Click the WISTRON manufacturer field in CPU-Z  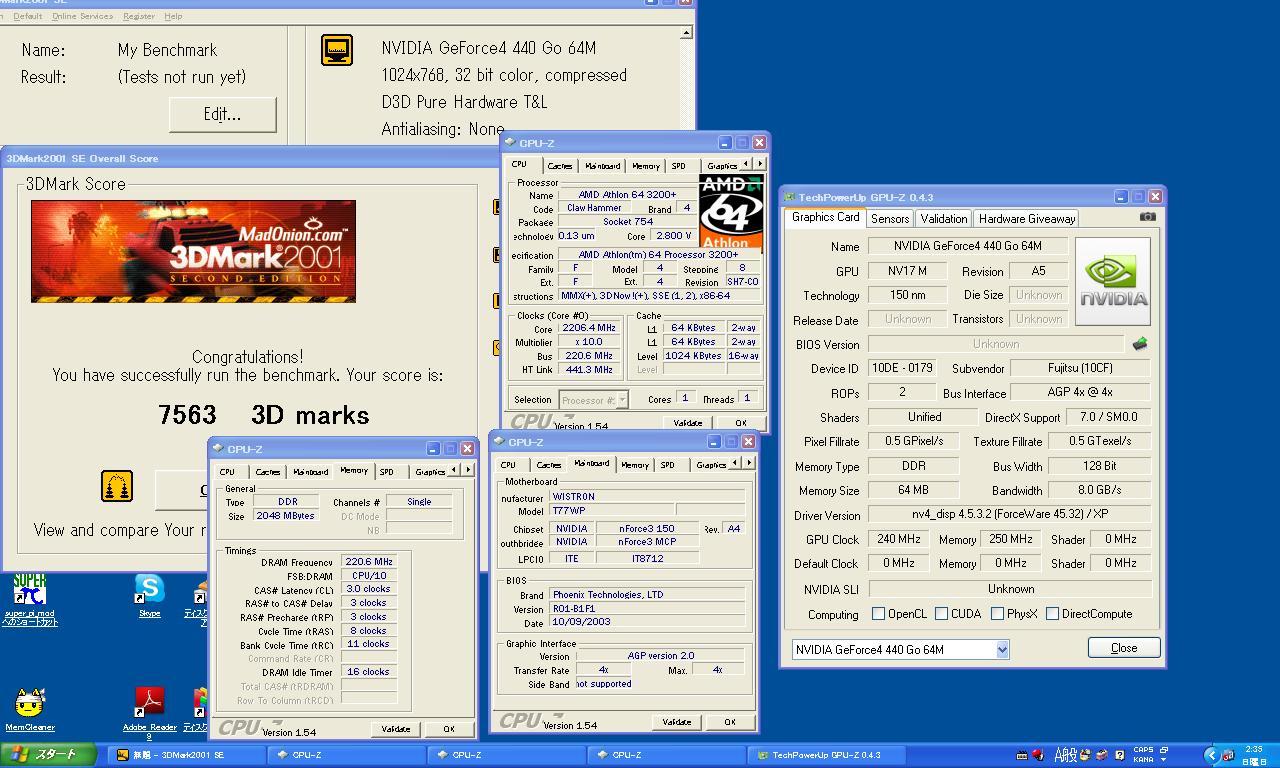click(647, 497)
